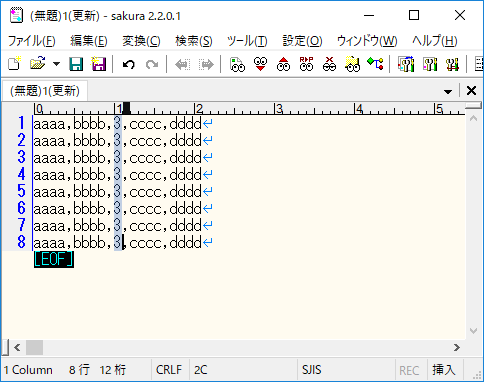Jump forward to the next cursor position
484x382 pixels.
[206, 64]
